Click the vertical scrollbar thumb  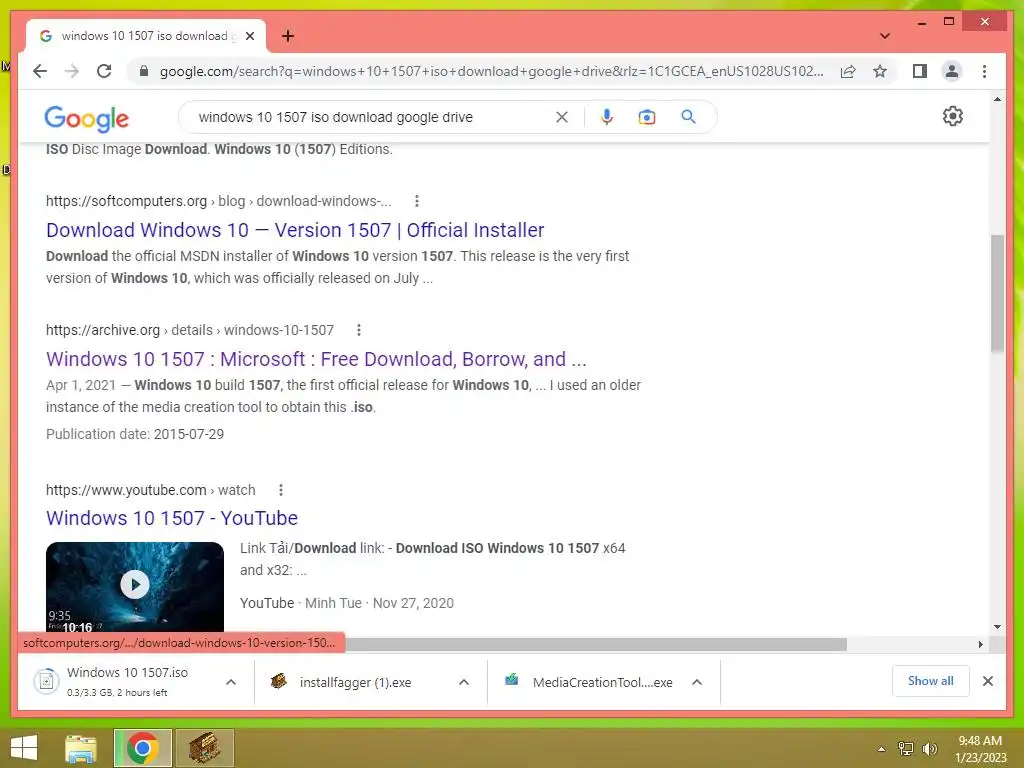[997, 294]
